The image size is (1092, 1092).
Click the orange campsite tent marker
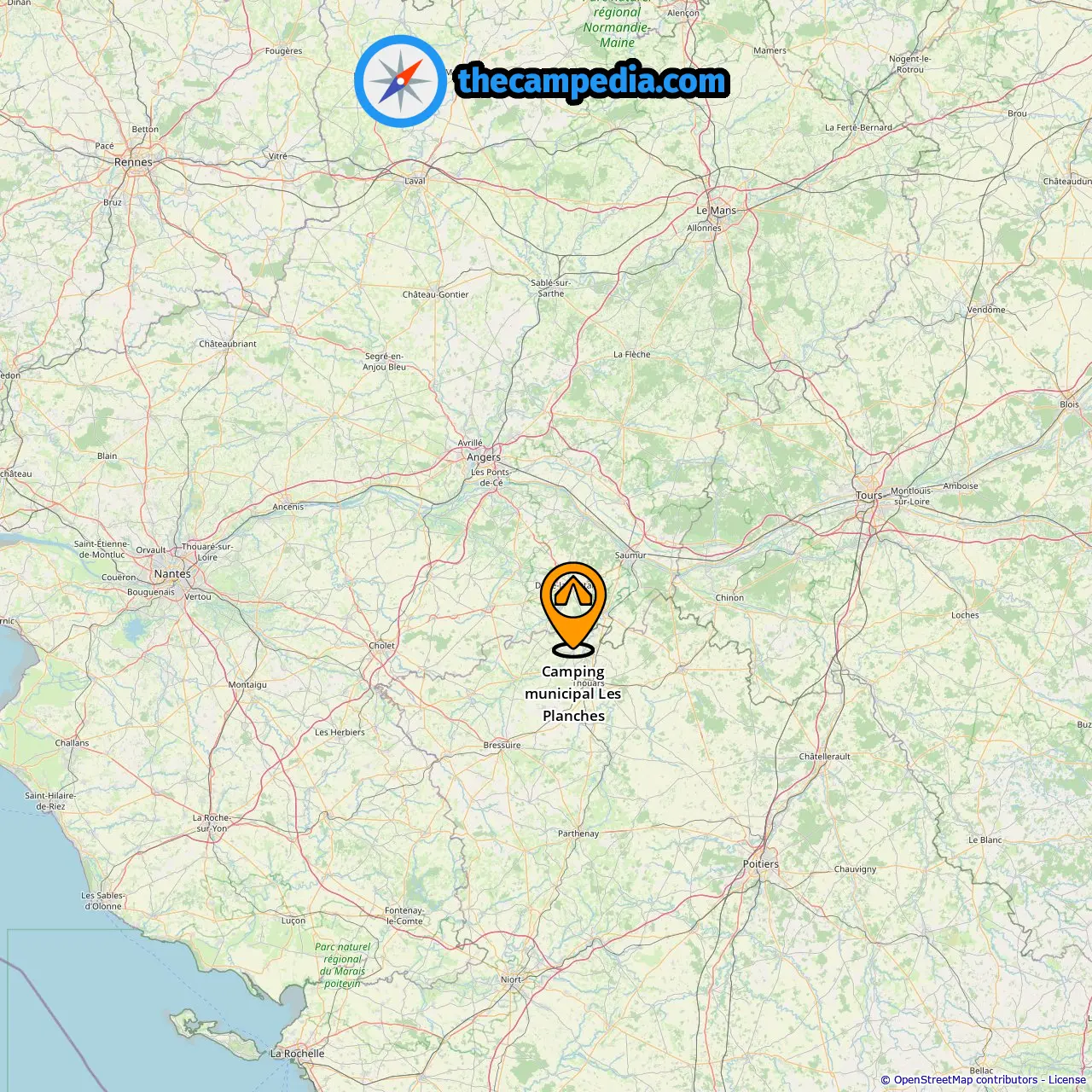click(573, 609)
